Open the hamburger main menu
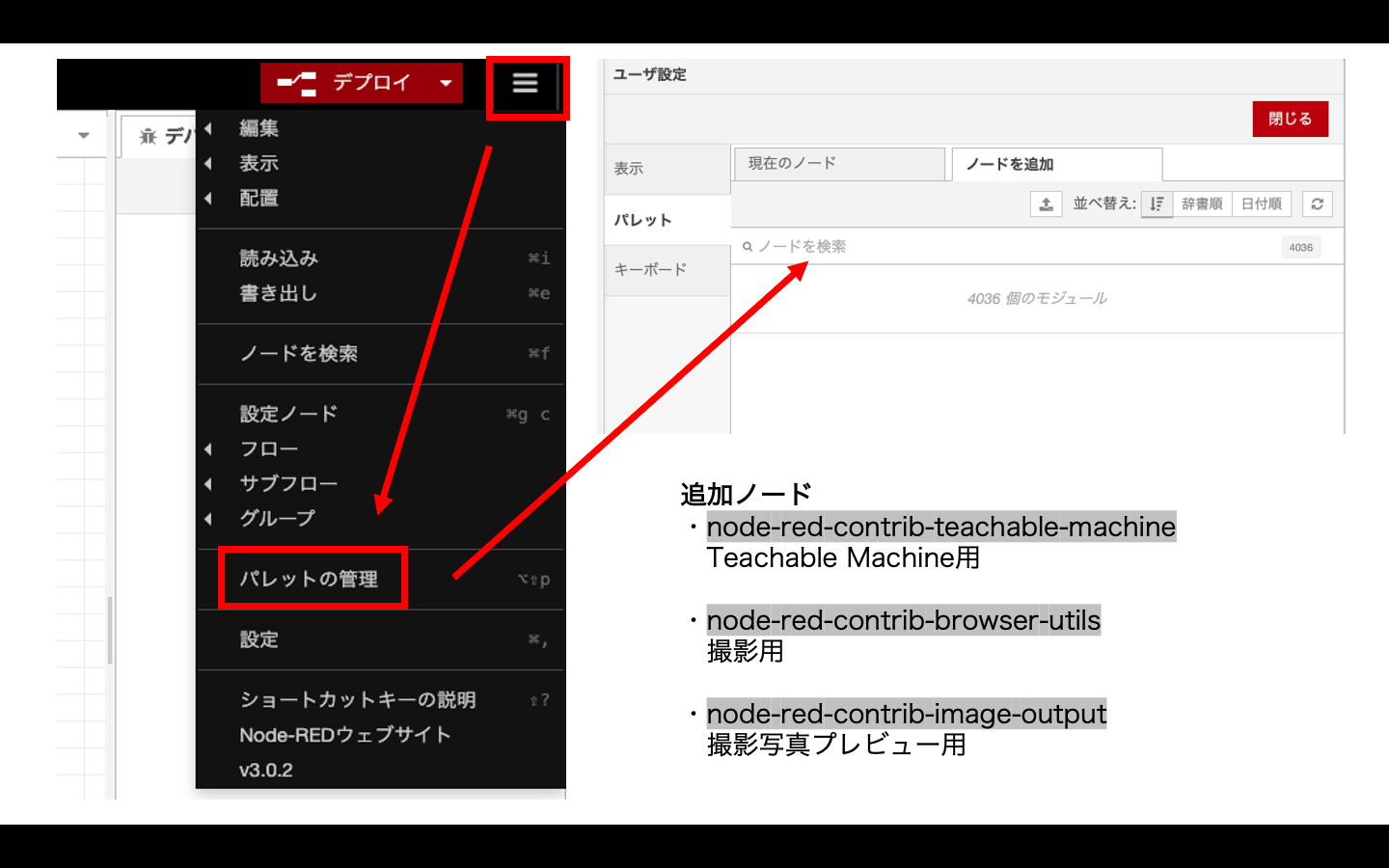The height and width of the screenshot is (868, 1389). pos(525,83)
